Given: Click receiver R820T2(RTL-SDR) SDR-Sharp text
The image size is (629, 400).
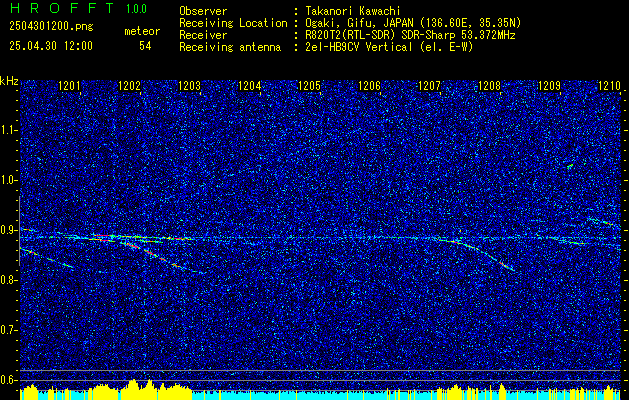Looking at the screenshot, I should [x=410, y=35].
